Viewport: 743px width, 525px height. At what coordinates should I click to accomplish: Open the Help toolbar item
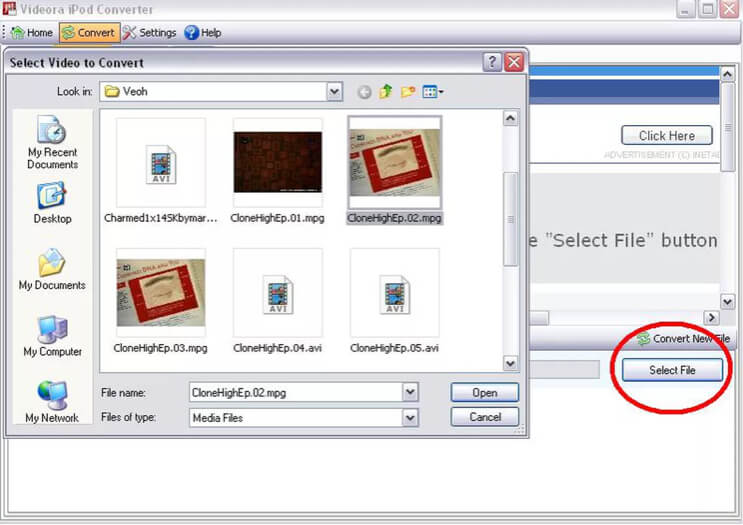click(x=203, y=33)
